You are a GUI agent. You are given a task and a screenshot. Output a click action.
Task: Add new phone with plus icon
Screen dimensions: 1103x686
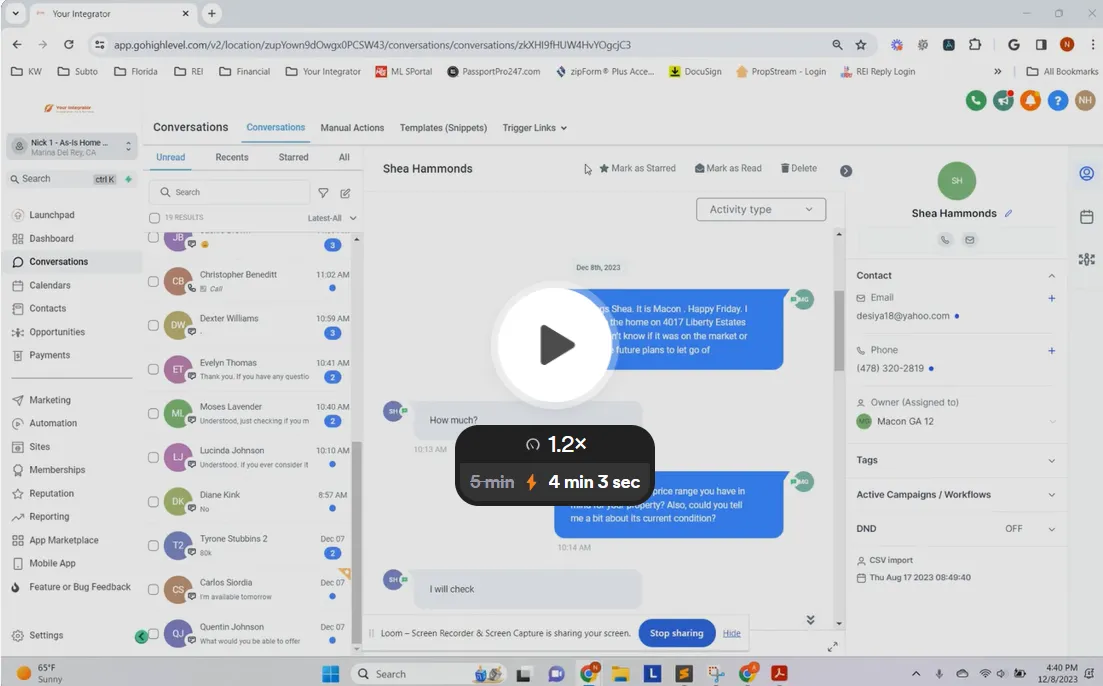[x=1052, y=350]
